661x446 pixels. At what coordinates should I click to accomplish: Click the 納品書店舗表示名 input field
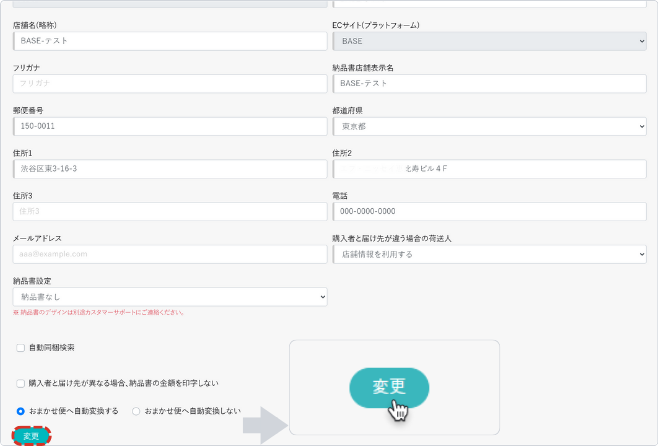tap(489, 84)
